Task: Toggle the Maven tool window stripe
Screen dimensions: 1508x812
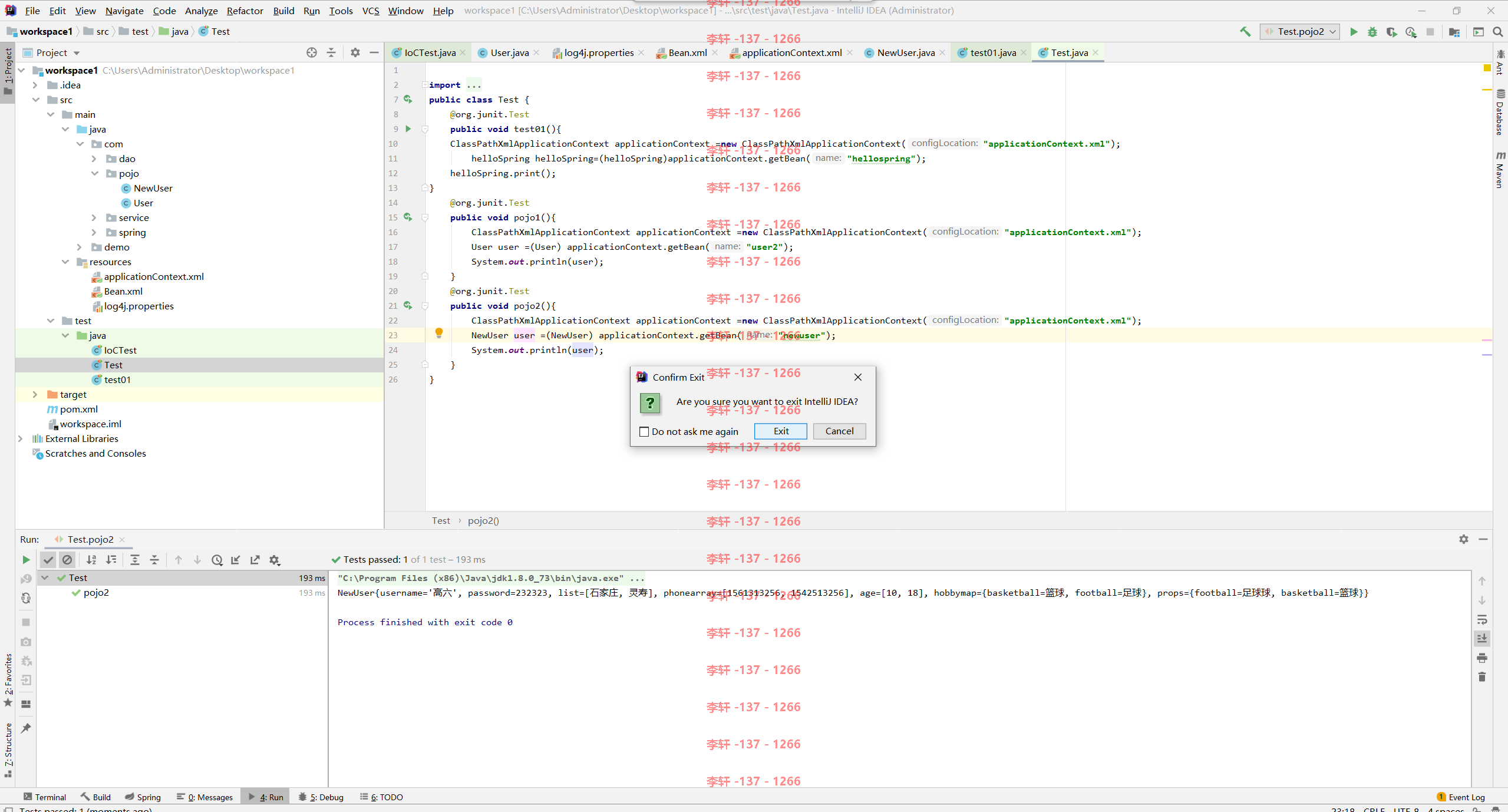Action: 1500,170
